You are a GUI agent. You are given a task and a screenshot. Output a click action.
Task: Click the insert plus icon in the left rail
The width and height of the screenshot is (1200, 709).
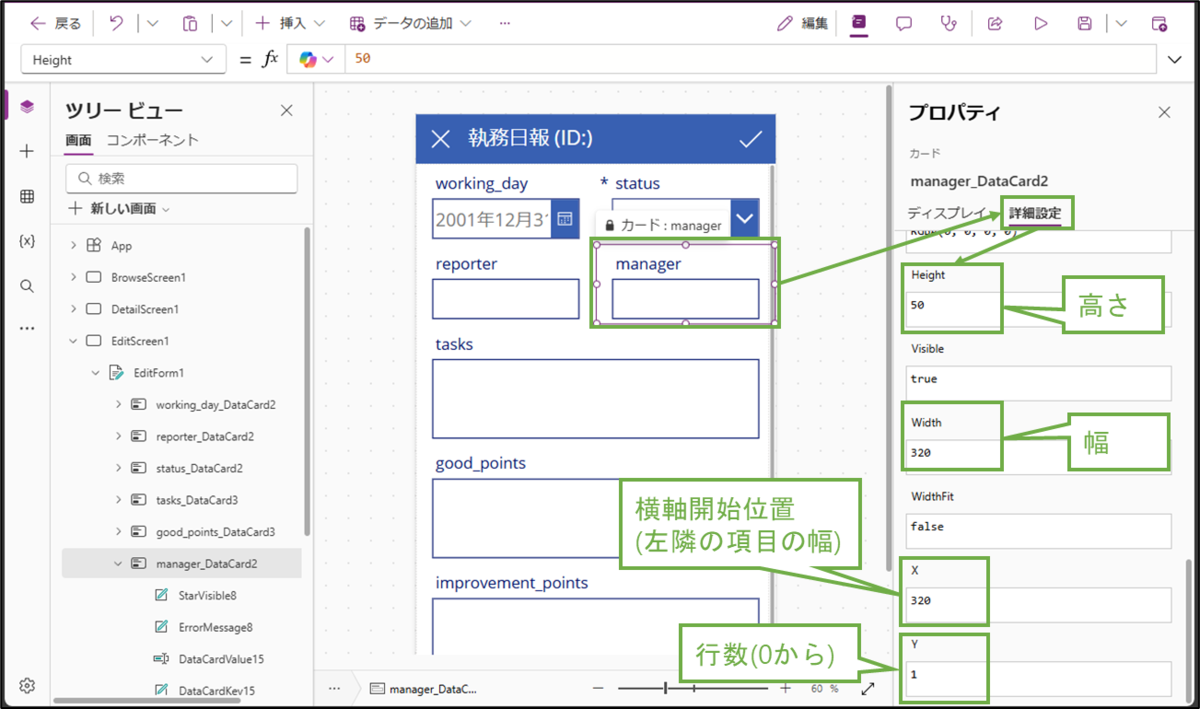coord(27,151)
